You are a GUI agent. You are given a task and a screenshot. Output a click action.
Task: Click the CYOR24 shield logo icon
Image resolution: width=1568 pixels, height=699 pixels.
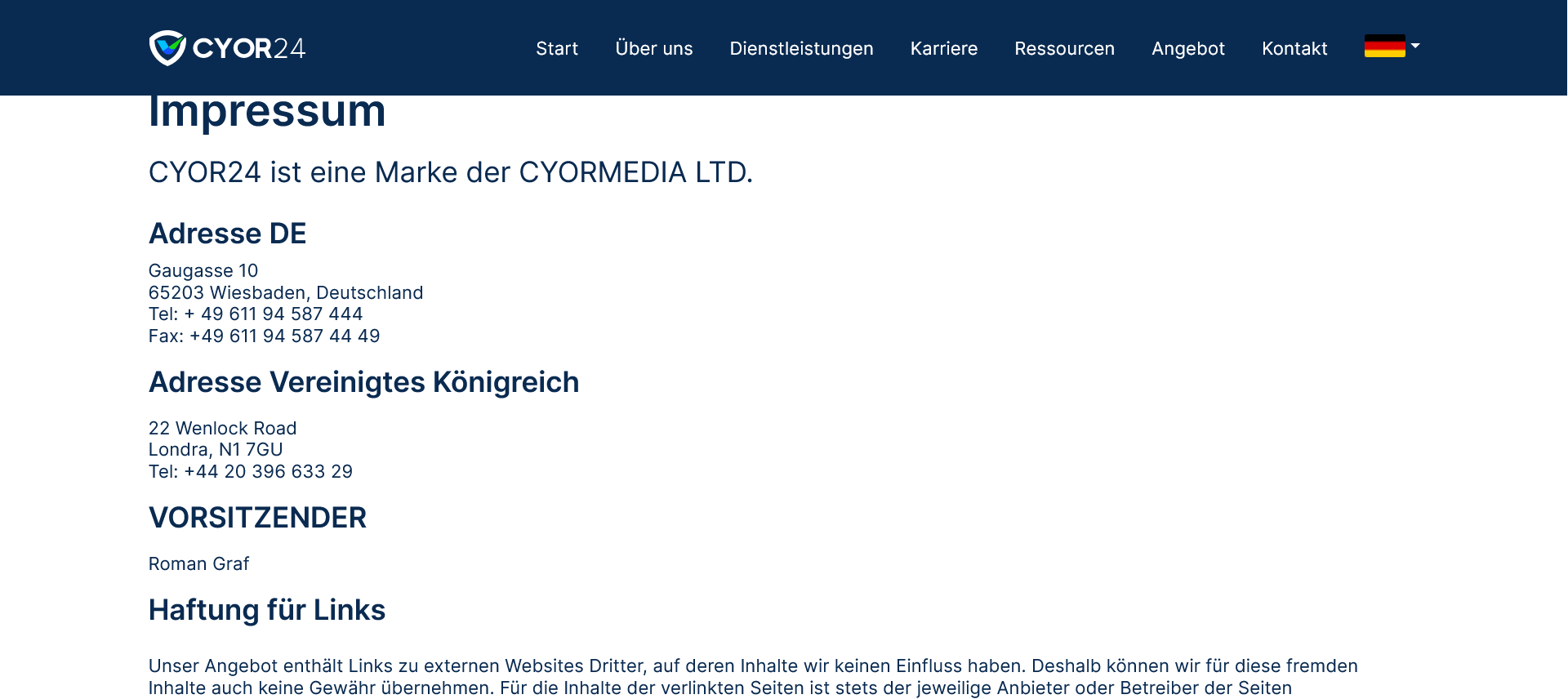[x=167, y=48]
